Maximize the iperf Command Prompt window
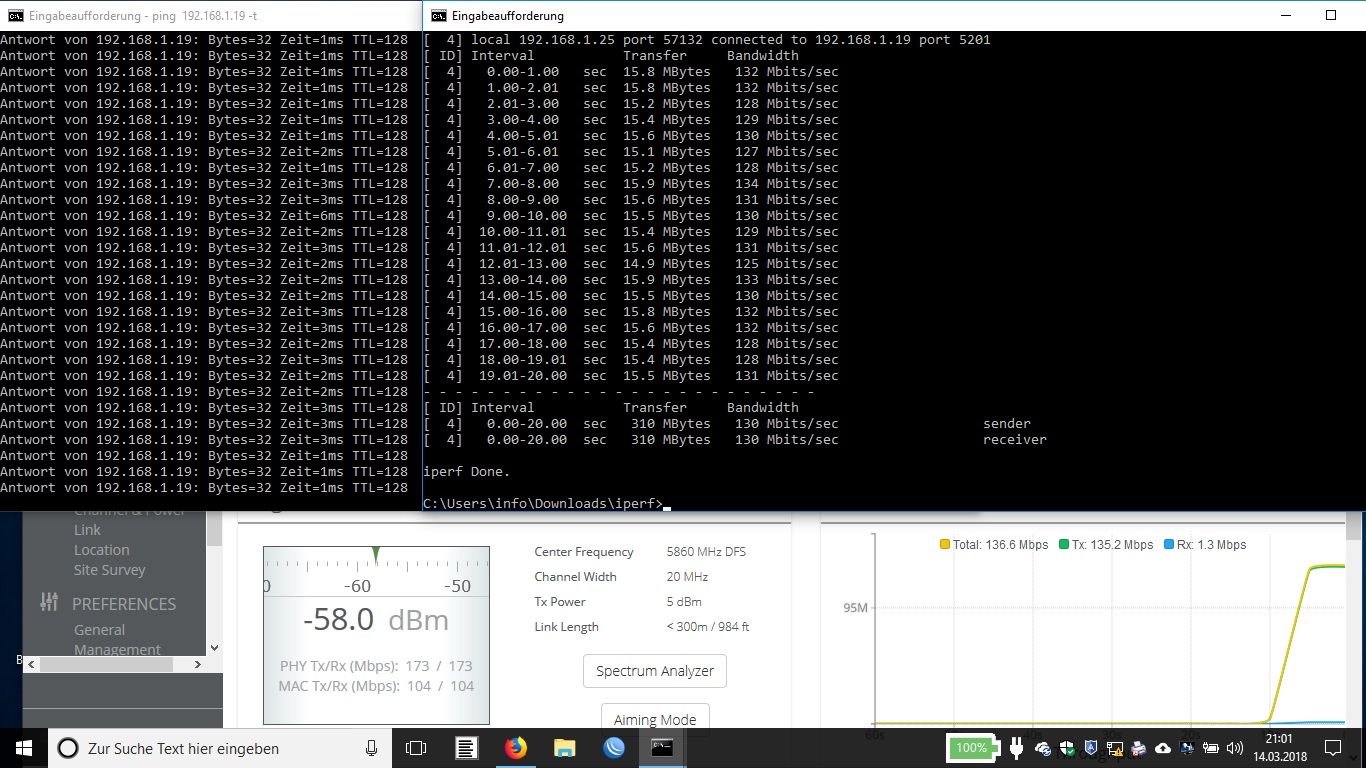This screenshot has width=1366, height=768. click(x=1331, y=15)
